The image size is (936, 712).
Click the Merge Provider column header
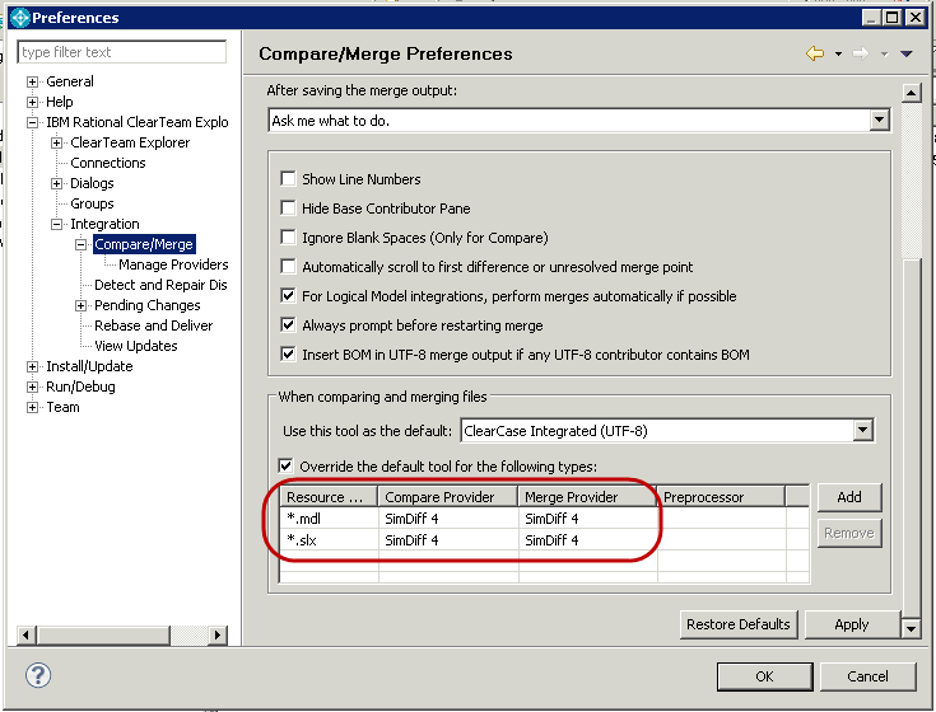tap(587, 497)
